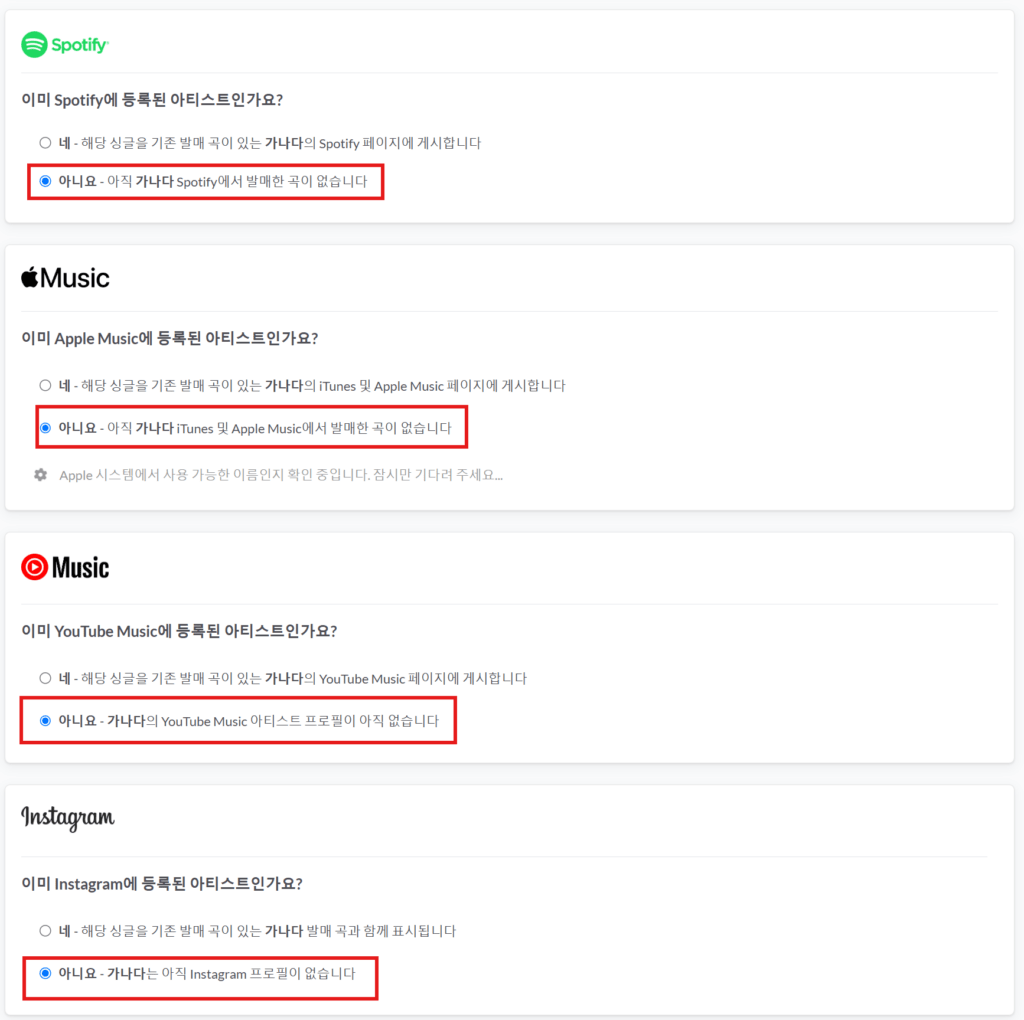Select 아니요 radio for no Instagram profile

tap(45, 973)
